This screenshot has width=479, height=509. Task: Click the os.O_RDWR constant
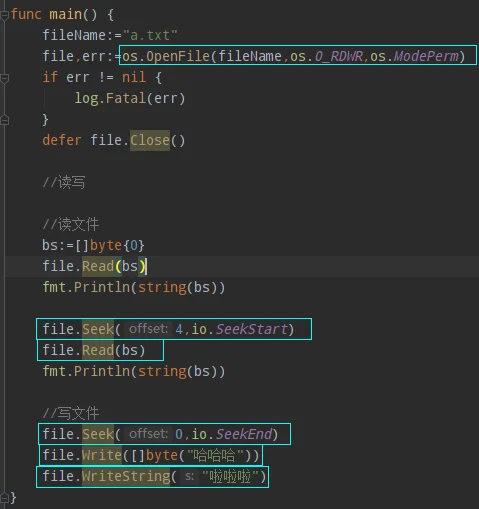tap(326, 56)
